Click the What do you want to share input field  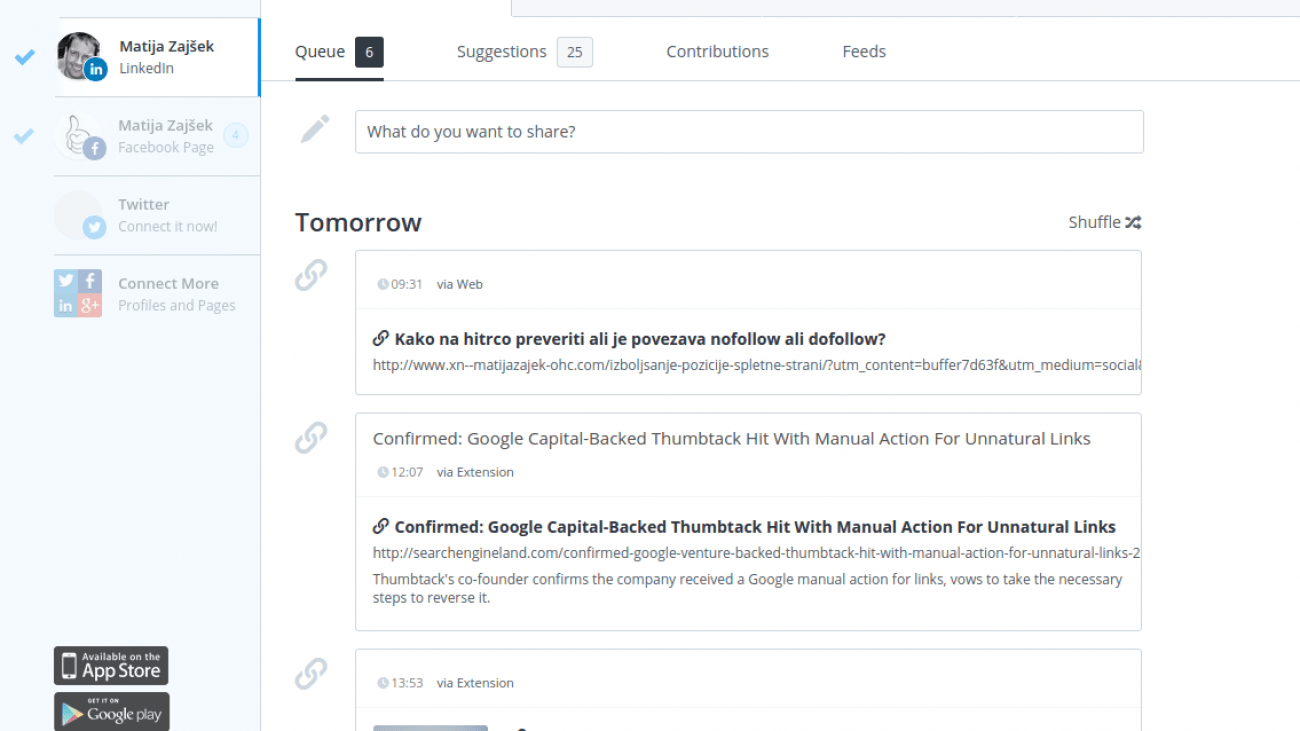click(x=749, y=131)
